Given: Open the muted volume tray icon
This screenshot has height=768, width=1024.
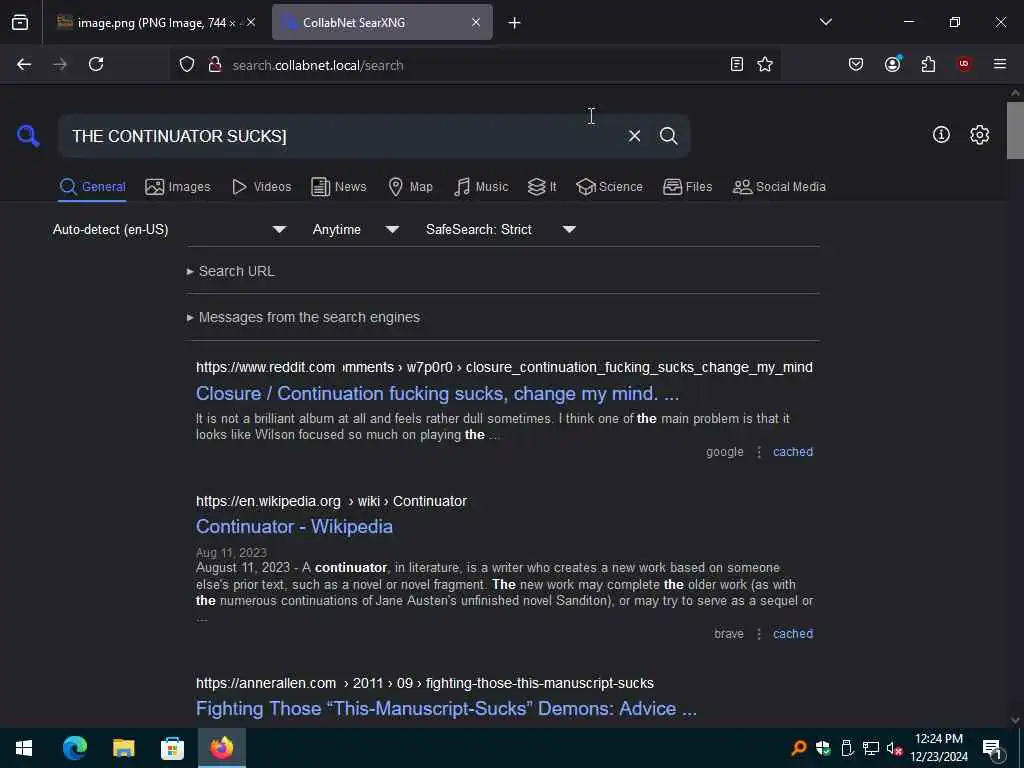Looking at the screenshot, I should pos(894,748).
